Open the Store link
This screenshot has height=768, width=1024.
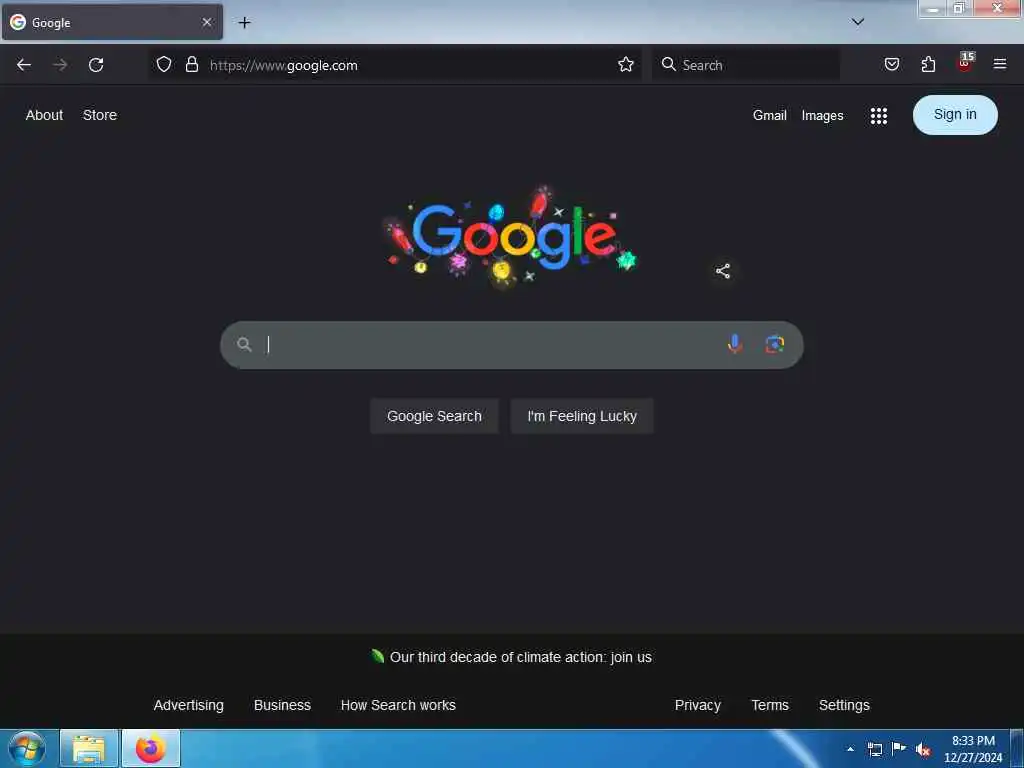[x=100, y=115]
